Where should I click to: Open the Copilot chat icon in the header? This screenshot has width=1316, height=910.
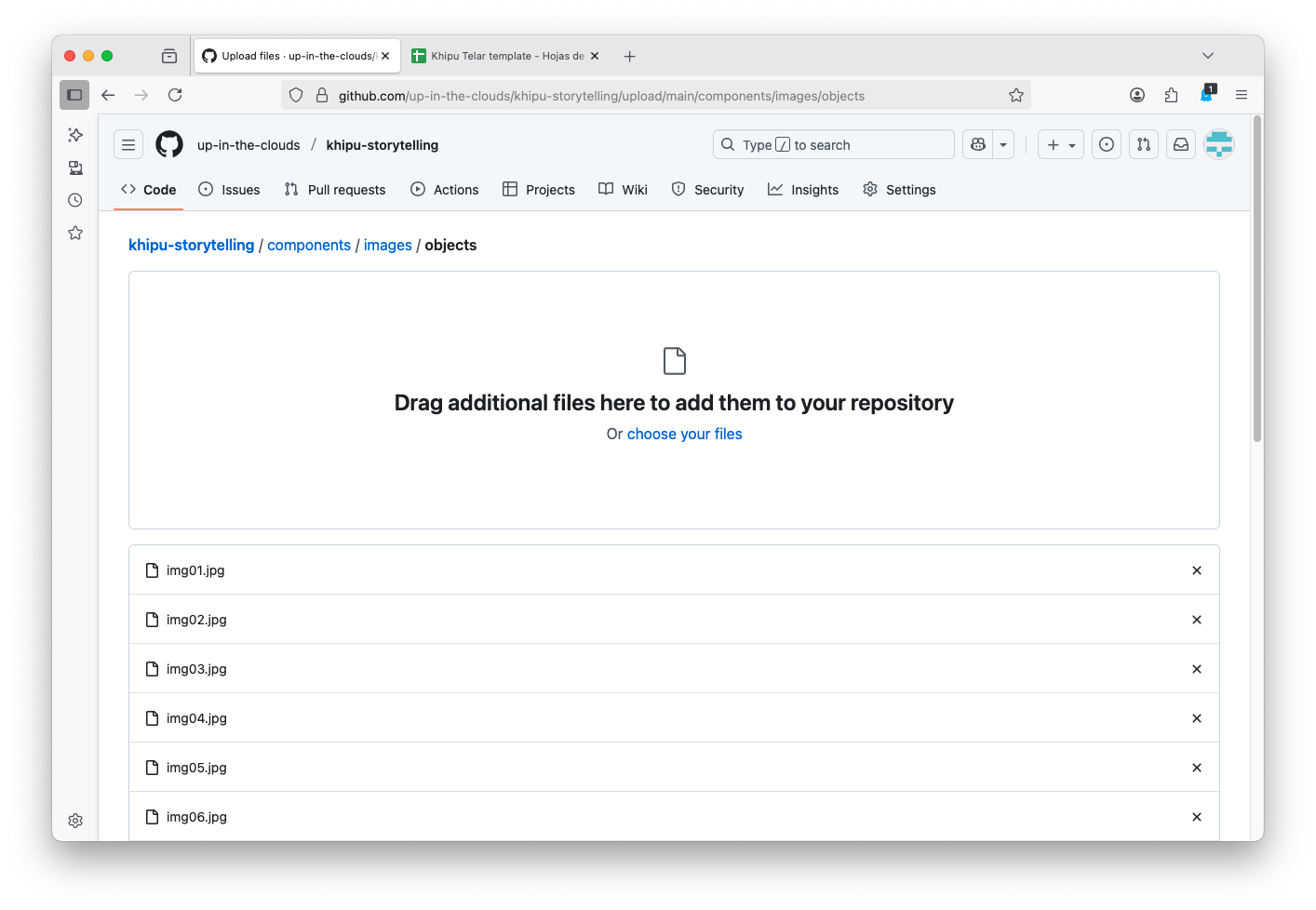coord(975,144)
